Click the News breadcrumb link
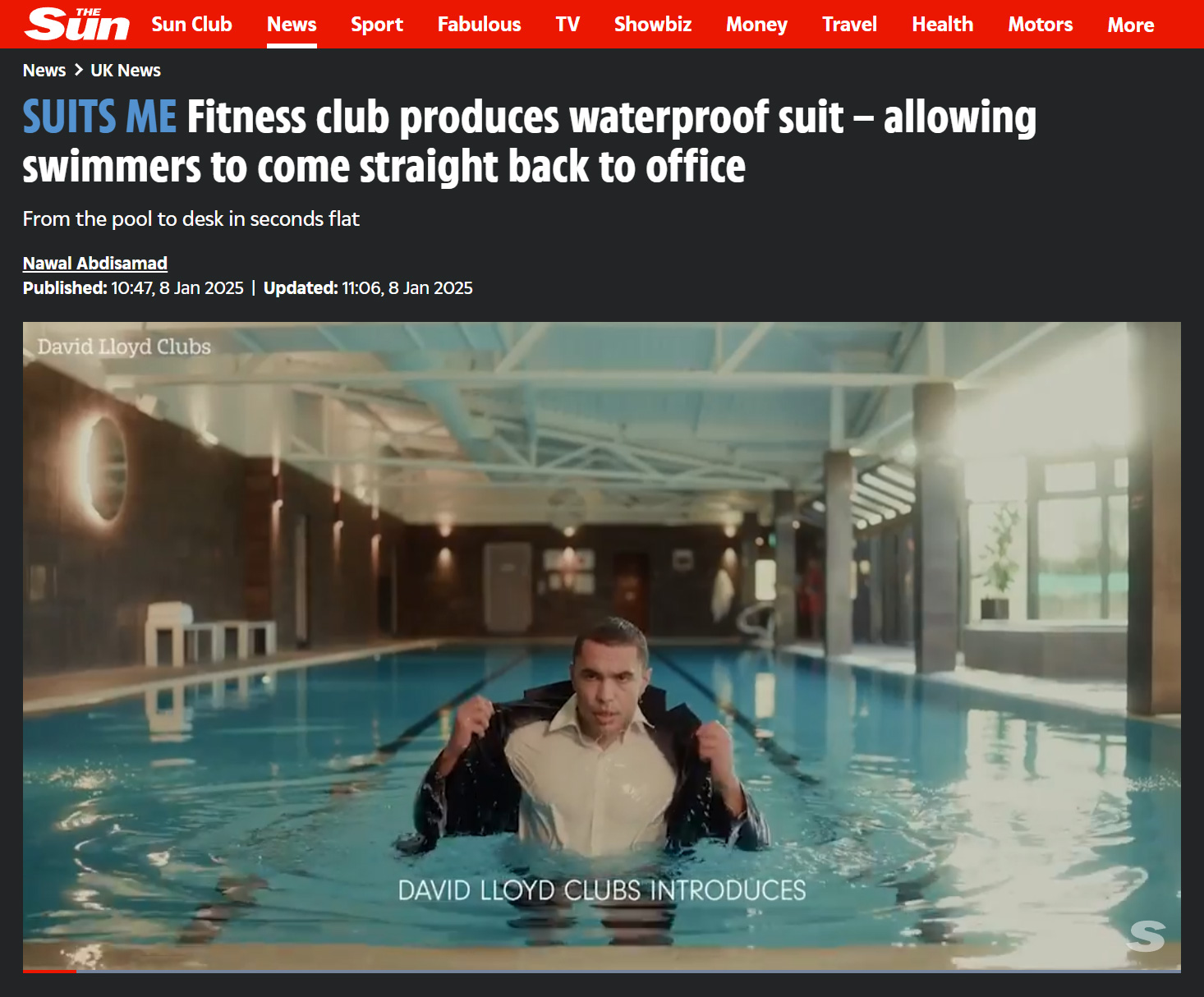 [44, 71]
